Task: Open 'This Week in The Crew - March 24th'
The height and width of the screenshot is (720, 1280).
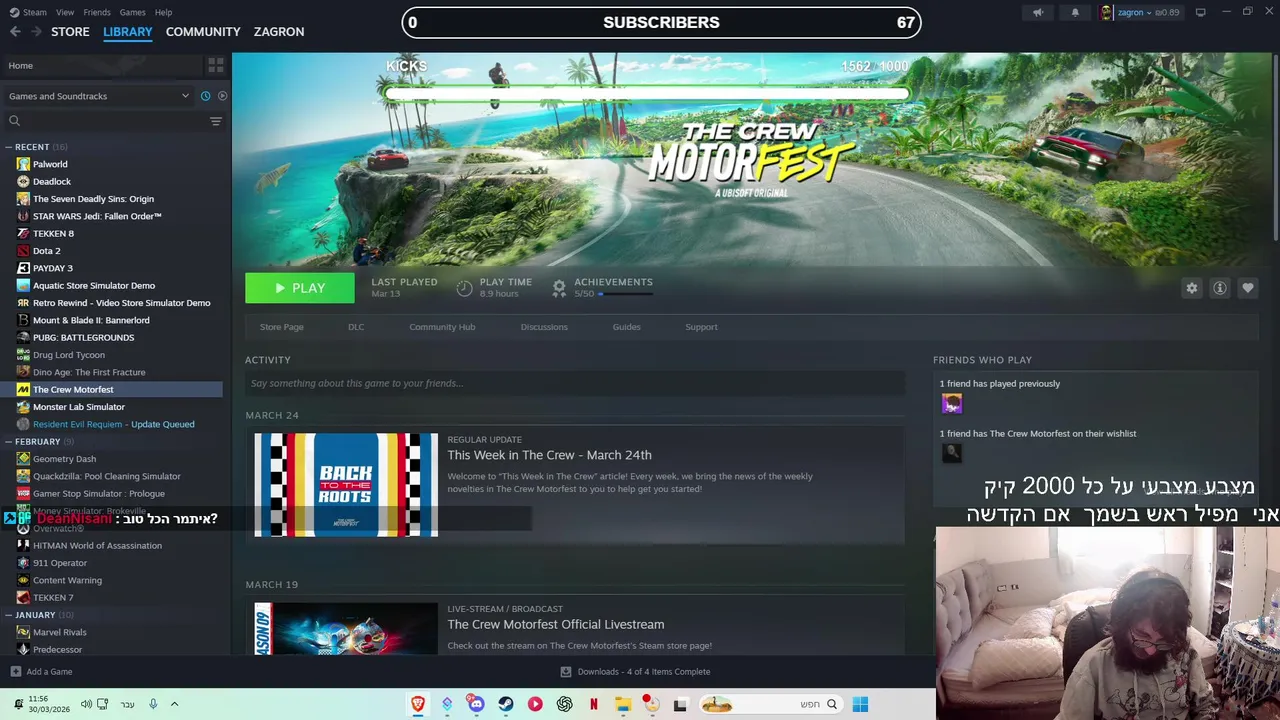Action: [549, 455]
